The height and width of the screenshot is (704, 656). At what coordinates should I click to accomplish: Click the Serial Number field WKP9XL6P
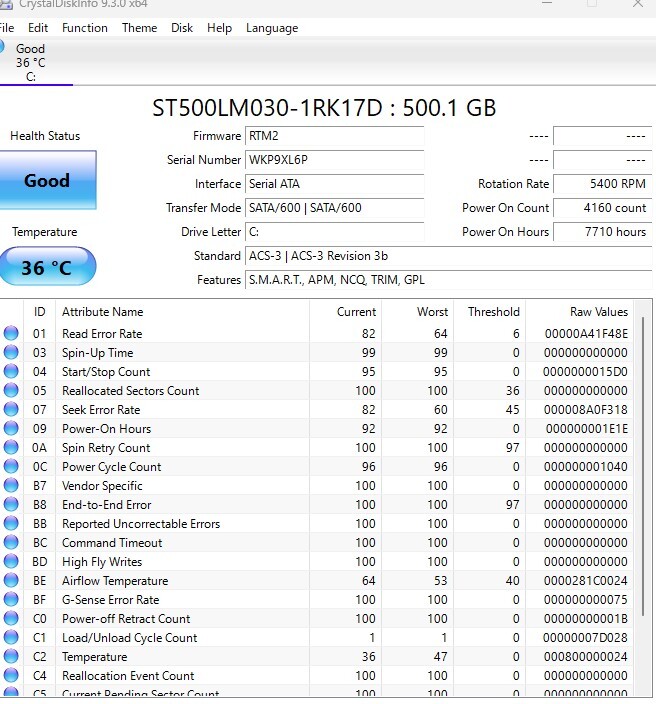pyautogui.click(x=334, y=160)
